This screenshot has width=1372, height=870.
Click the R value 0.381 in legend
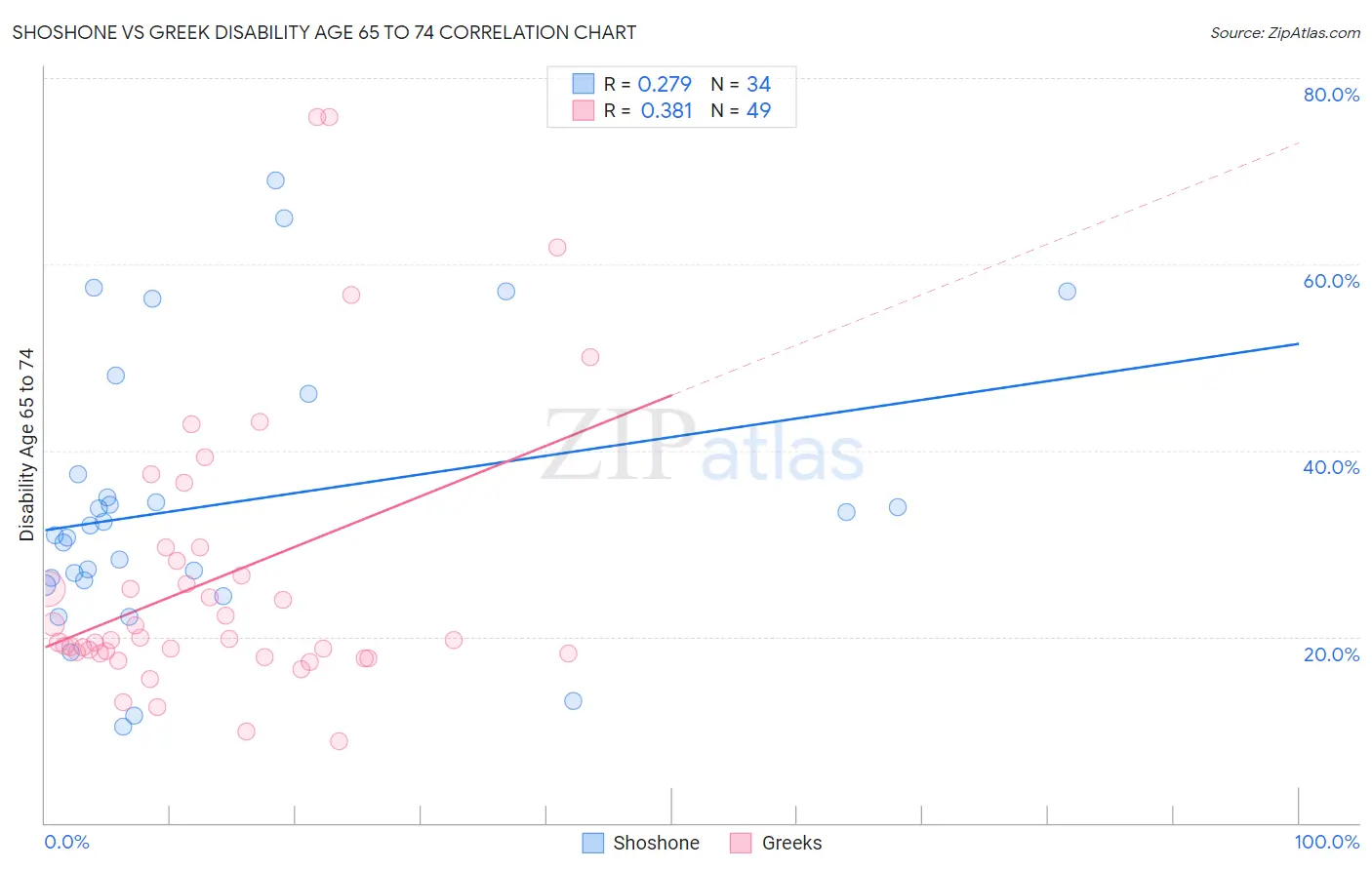click(666, 110)
